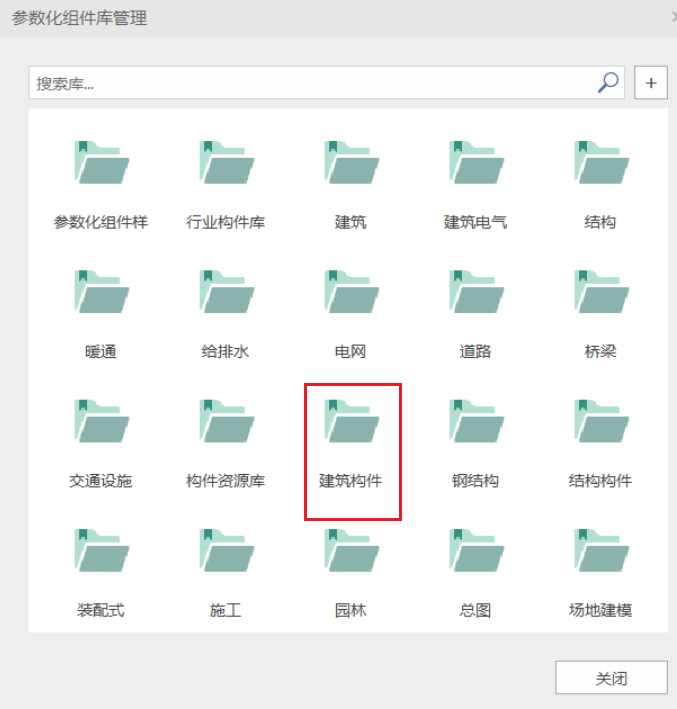677x709 pixels.
Task: Select the 给排水 label text
Action: (226, 351)
